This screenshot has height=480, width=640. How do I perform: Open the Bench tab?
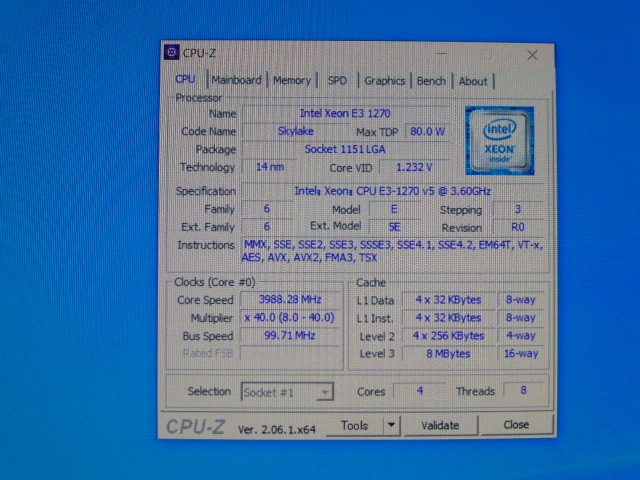coord(431,81)
